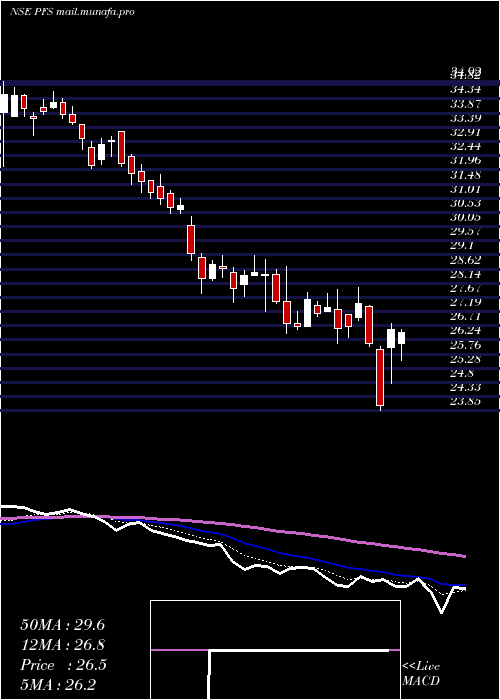500x700 pixels.
Task: Click the 27.67 price axis label
Action: pyautogui.click(x=465, y=288)
